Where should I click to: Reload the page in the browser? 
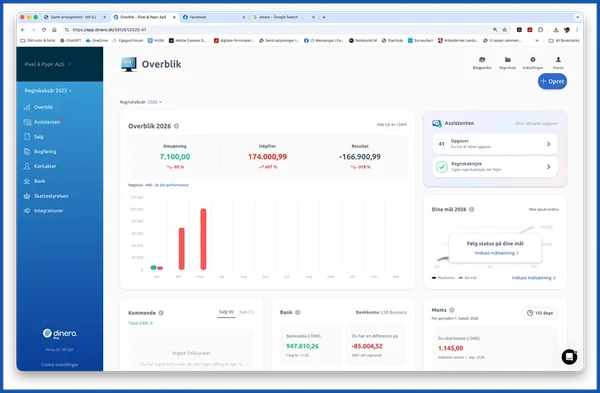(x=44, y=29)
